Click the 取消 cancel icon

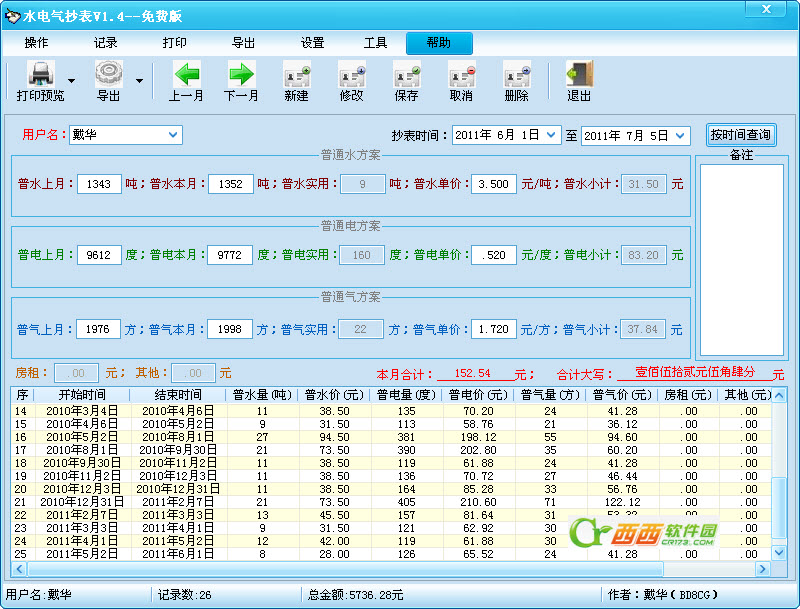tap(461, 74)
